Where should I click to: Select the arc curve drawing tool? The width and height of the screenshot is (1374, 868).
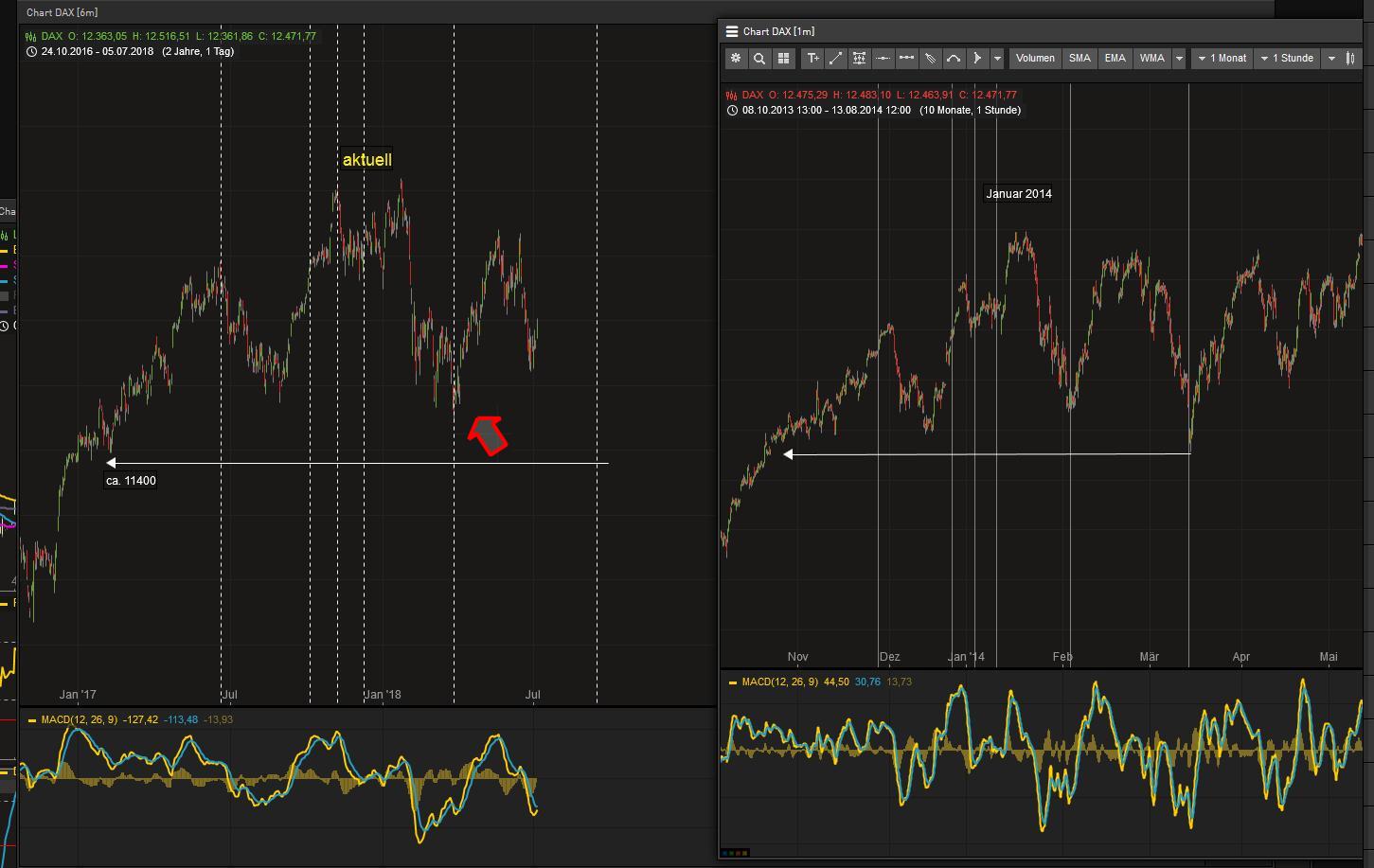coord(954,59)
